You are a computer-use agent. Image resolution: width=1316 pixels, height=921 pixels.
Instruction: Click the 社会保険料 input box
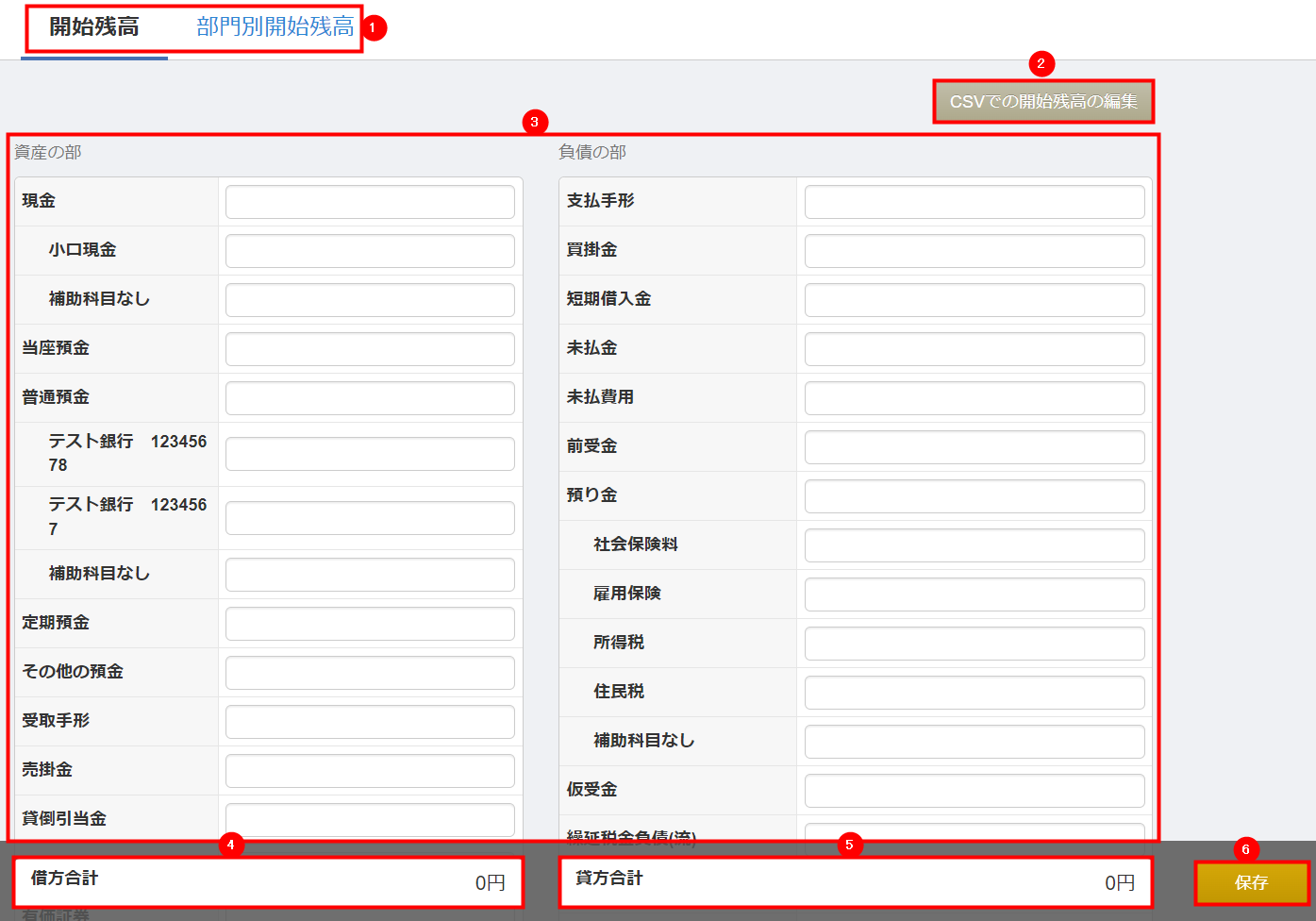coord(975,545)
